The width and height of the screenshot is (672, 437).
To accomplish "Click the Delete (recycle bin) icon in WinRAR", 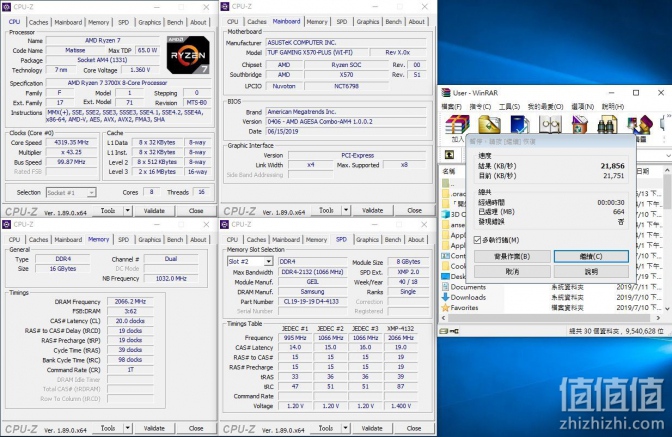I will click(x=579, y=125).
